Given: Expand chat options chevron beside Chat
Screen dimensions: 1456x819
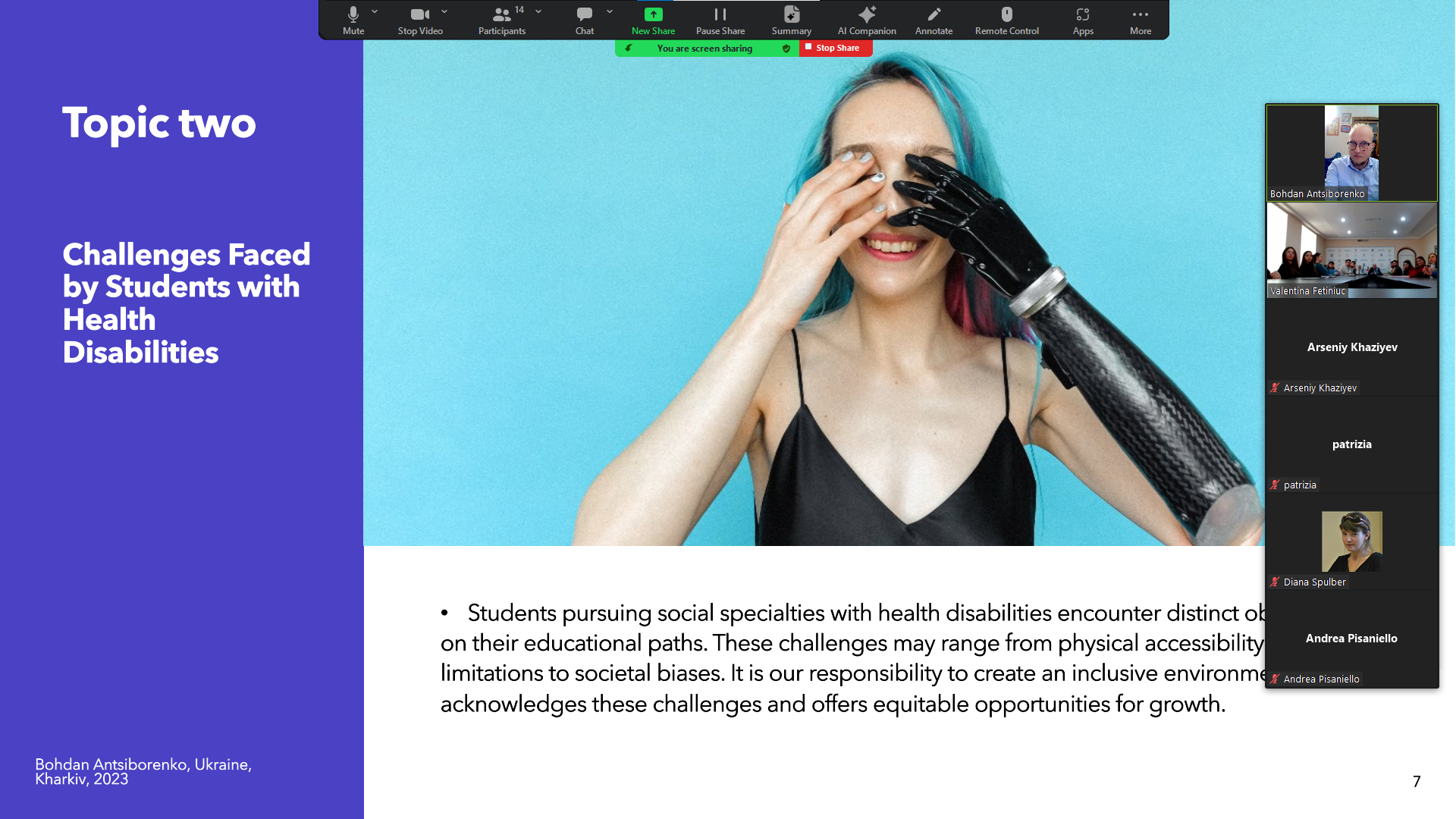Looking at the screenshot, I should coord(610,11).
